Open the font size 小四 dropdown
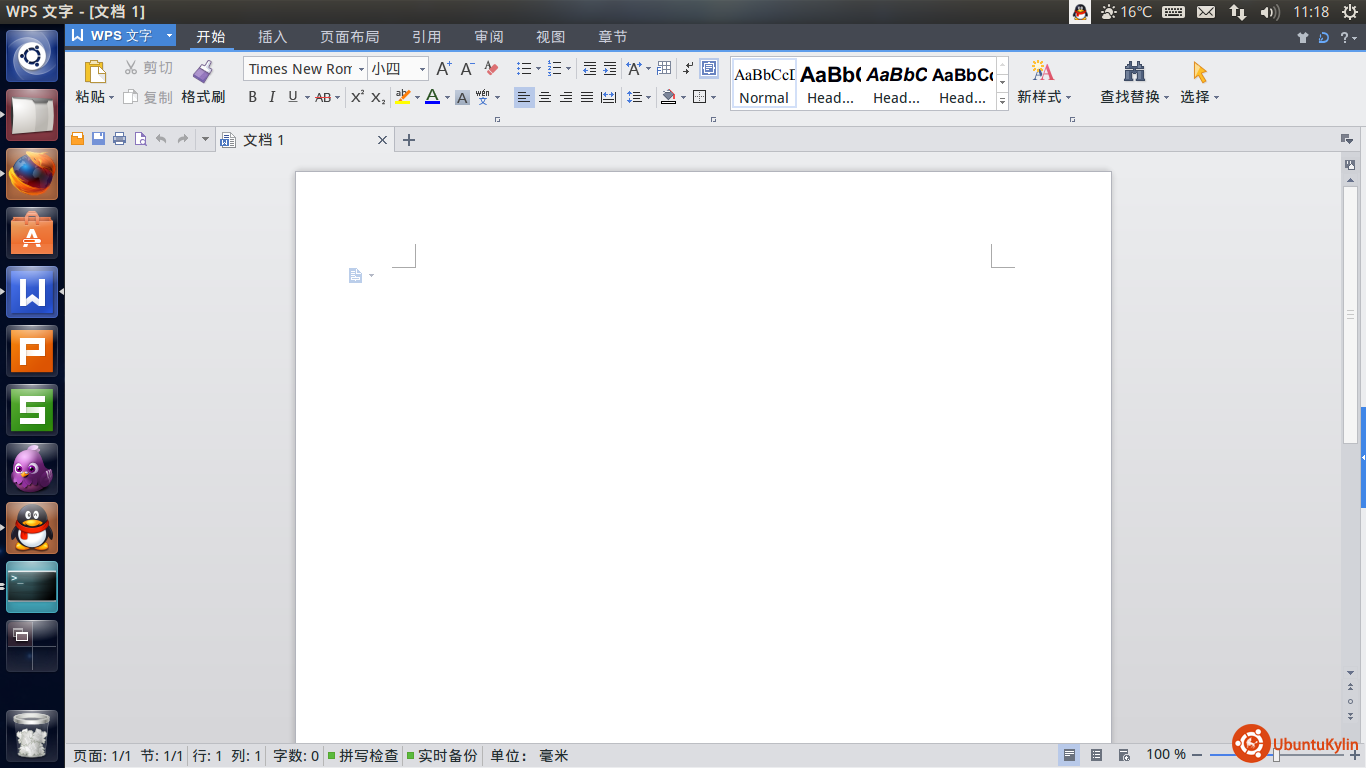 [422, 69]
